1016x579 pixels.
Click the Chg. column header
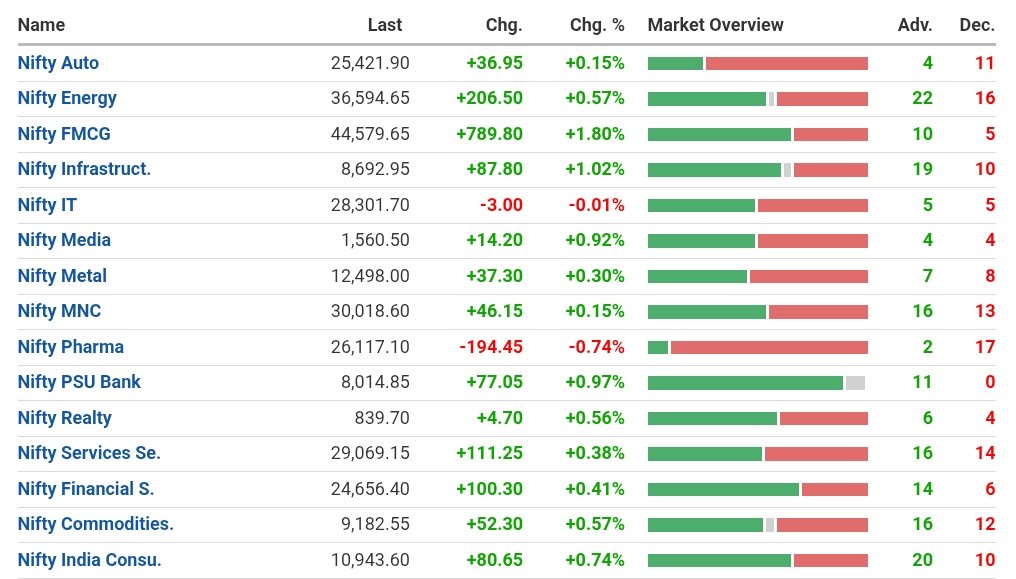pos(503,25)
